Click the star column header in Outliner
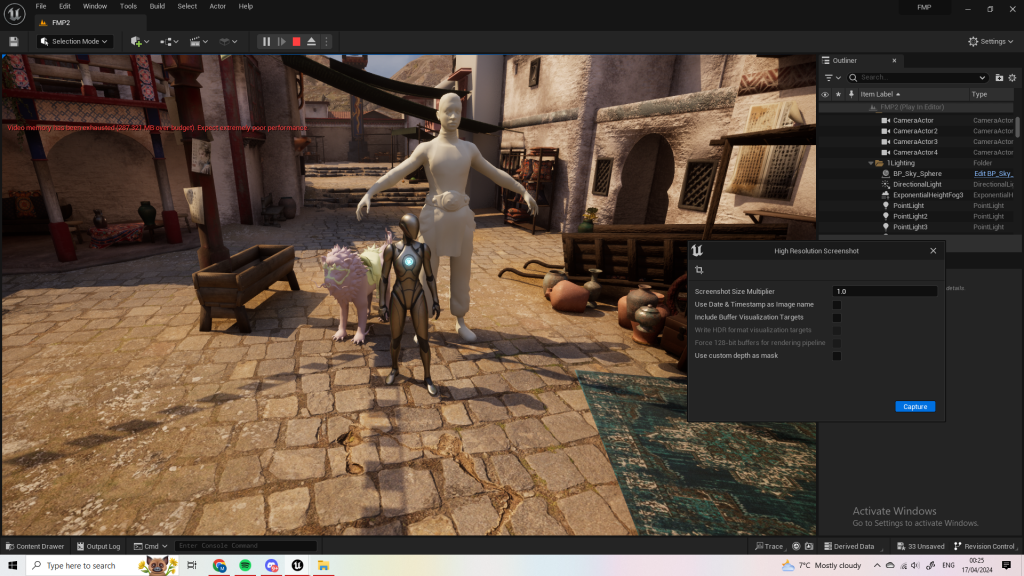 click(x=839, y=94)
